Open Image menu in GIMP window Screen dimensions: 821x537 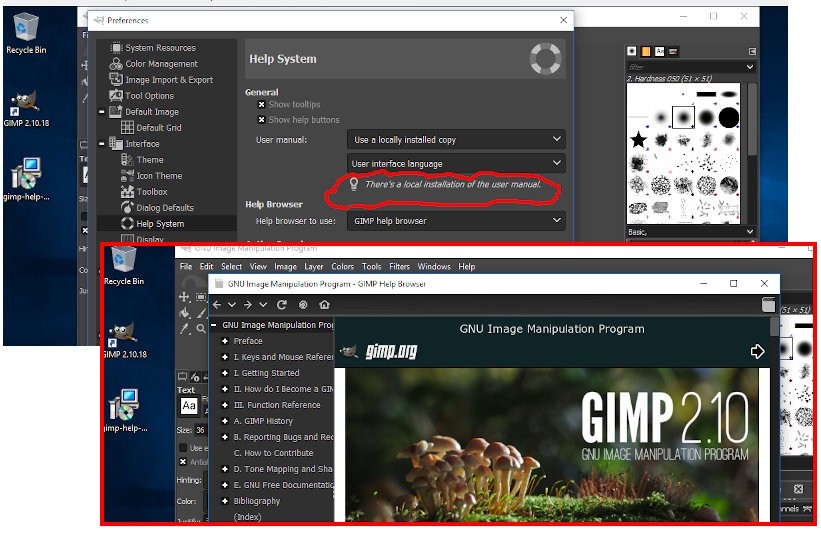(285, 266)
